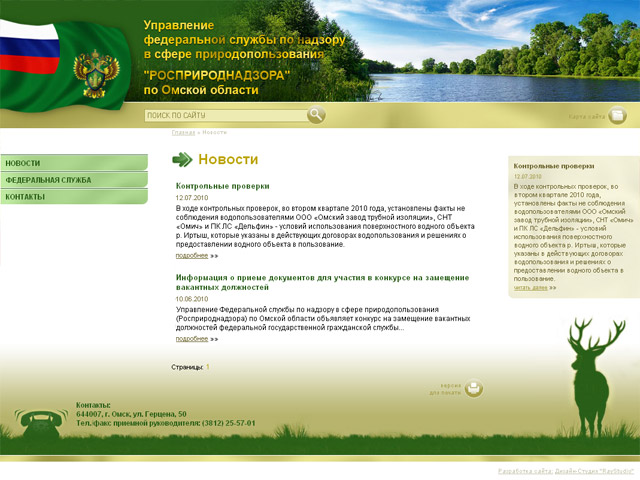640x480 pixels.
Task: Click подробнее under Контрольные проверки article
Action: (192, 256)
